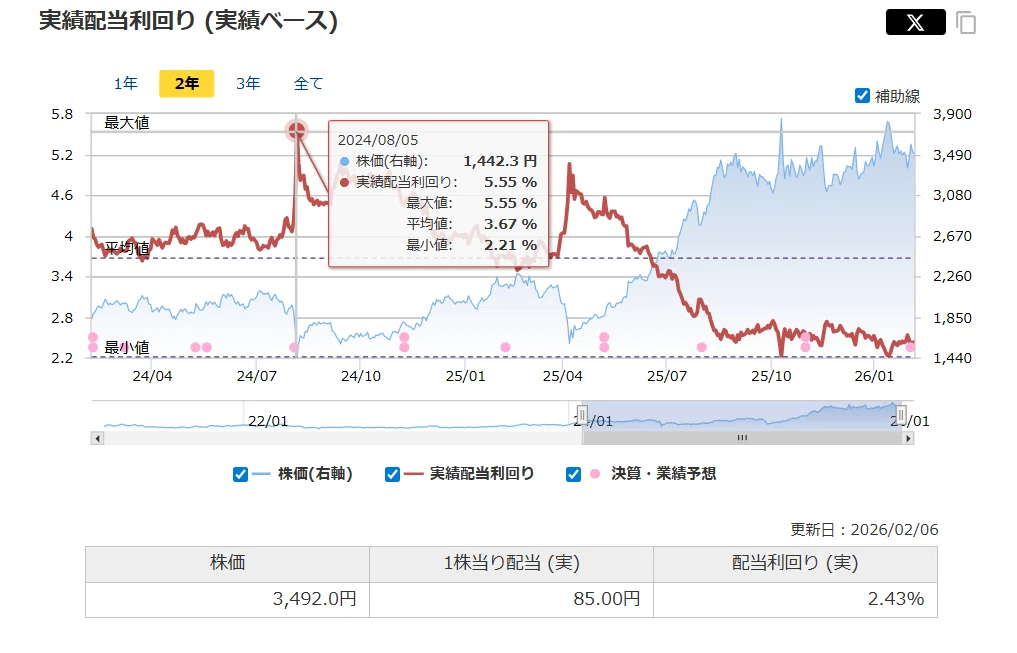
Task: Click the 配当利回り (実) table header
Action: 795,564
